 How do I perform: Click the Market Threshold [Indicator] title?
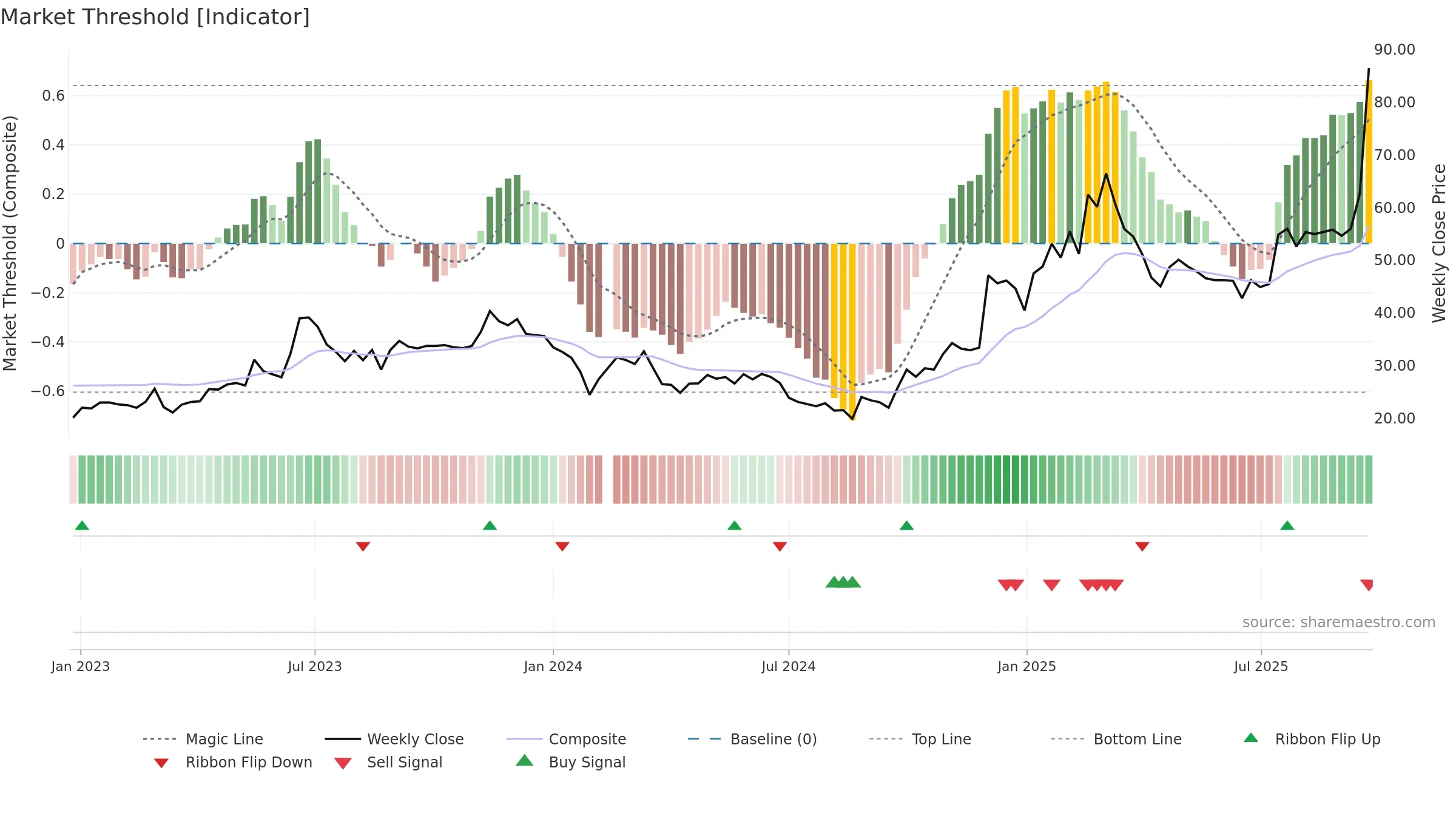pyautogui.click(x=155, y=17)
